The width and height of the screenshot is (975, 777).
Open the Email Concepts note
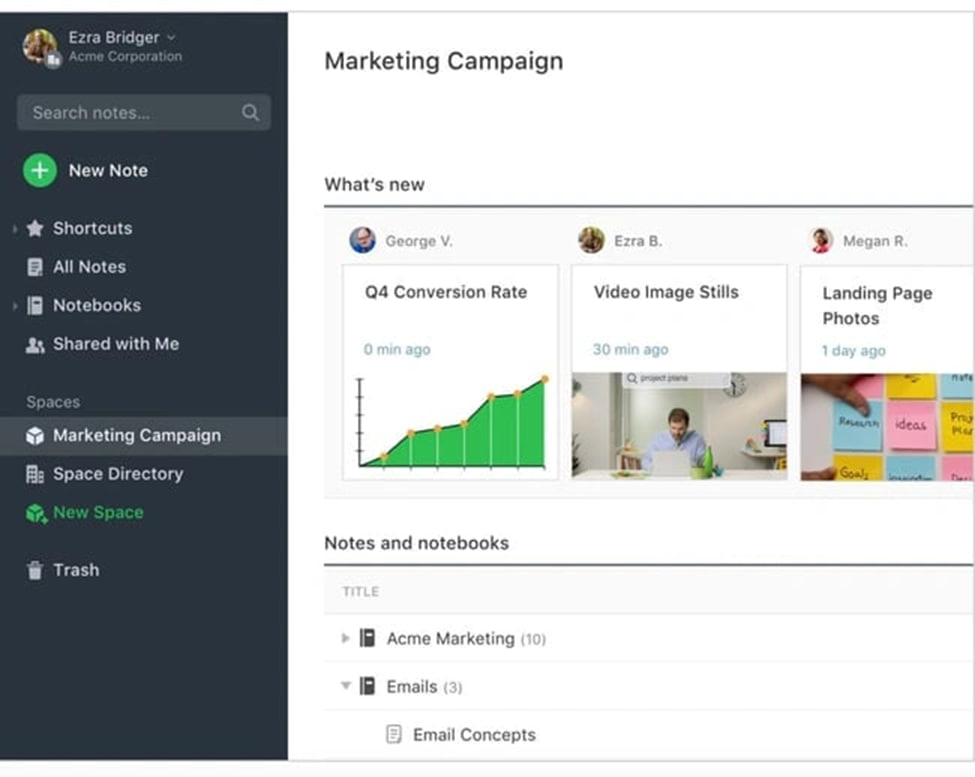pos(474,735)
